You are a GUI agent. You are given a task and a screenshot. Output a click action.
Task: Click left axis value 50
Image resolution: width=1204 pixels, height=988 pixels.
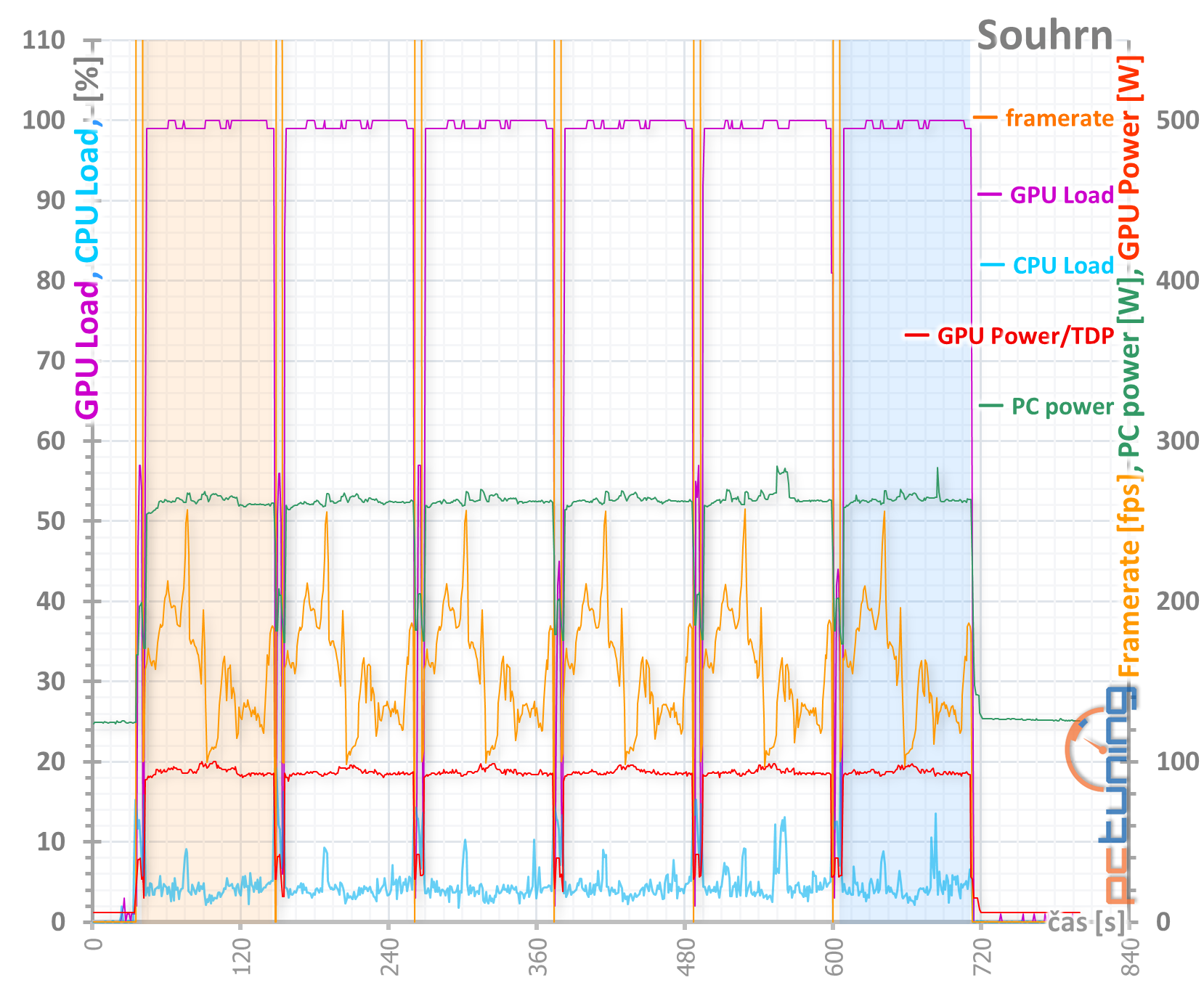[51, 521]
